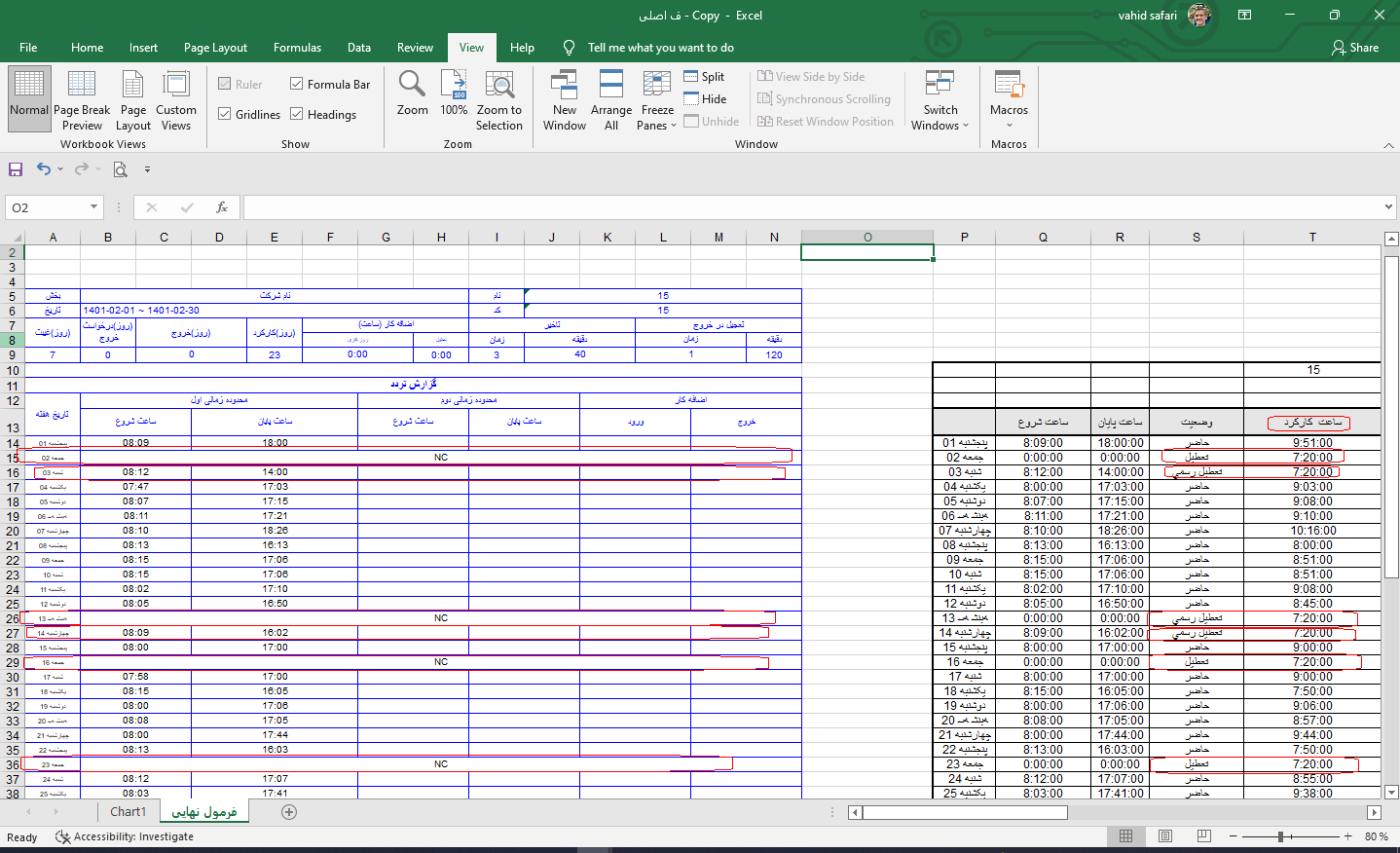Screen dimensions: 1400x853
Task: Open Ribbon Display Options
Action: [1244, 15]
